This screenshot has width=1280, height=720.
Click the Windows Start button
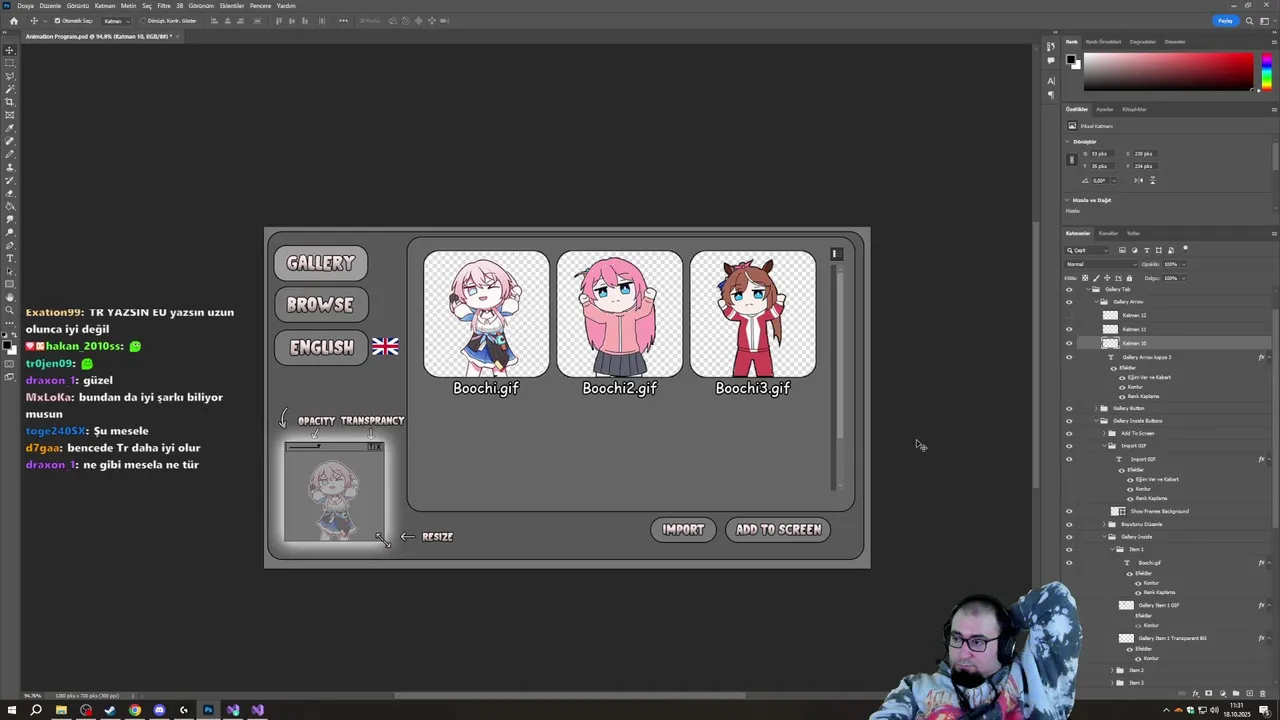[x=12, y=710]
